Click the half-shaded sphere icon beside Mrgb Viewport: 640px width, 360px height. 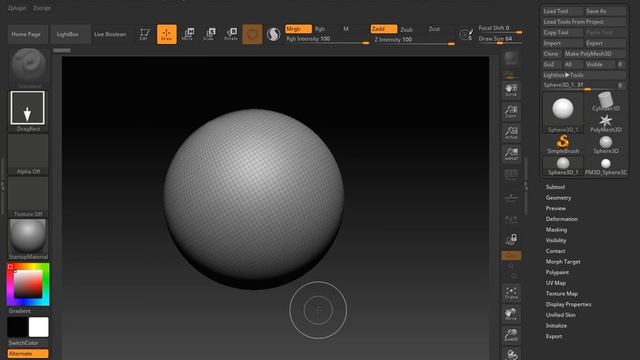(273, 34)
